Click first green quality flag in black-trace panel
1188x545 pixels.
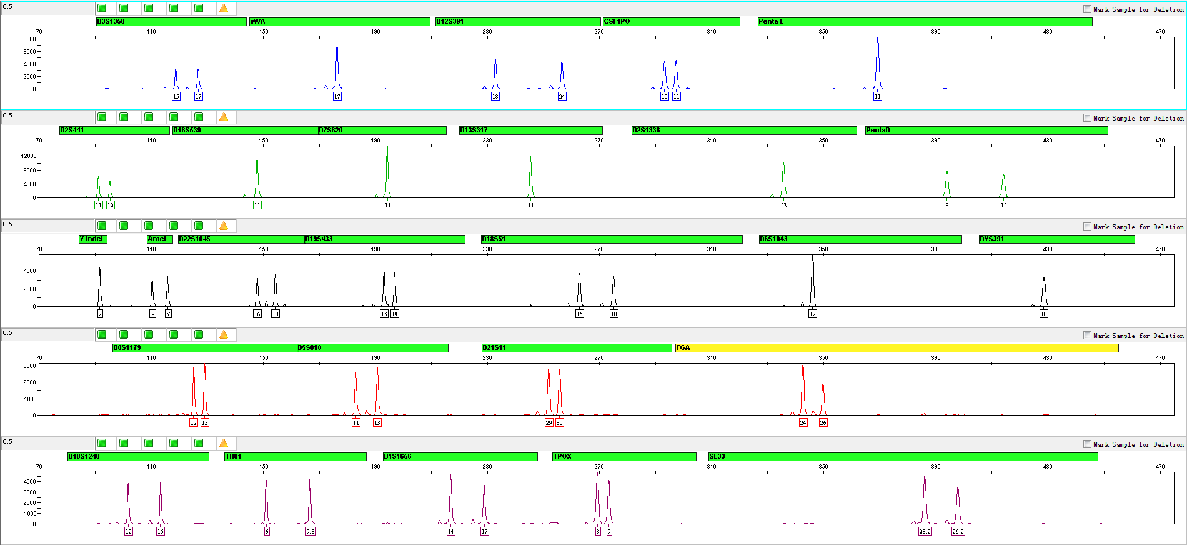click(102, 226)
